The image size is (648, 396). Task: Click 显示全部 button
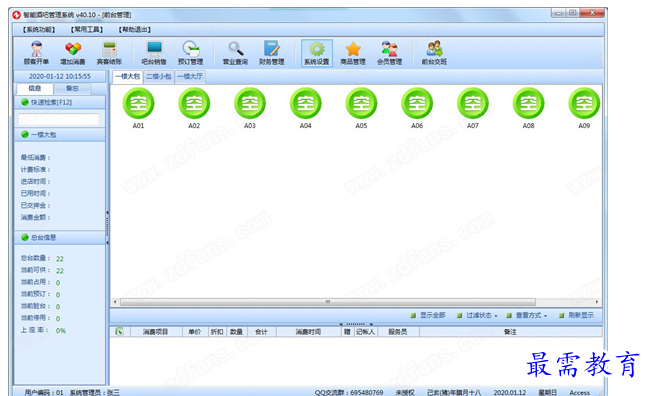click(428, 315)
